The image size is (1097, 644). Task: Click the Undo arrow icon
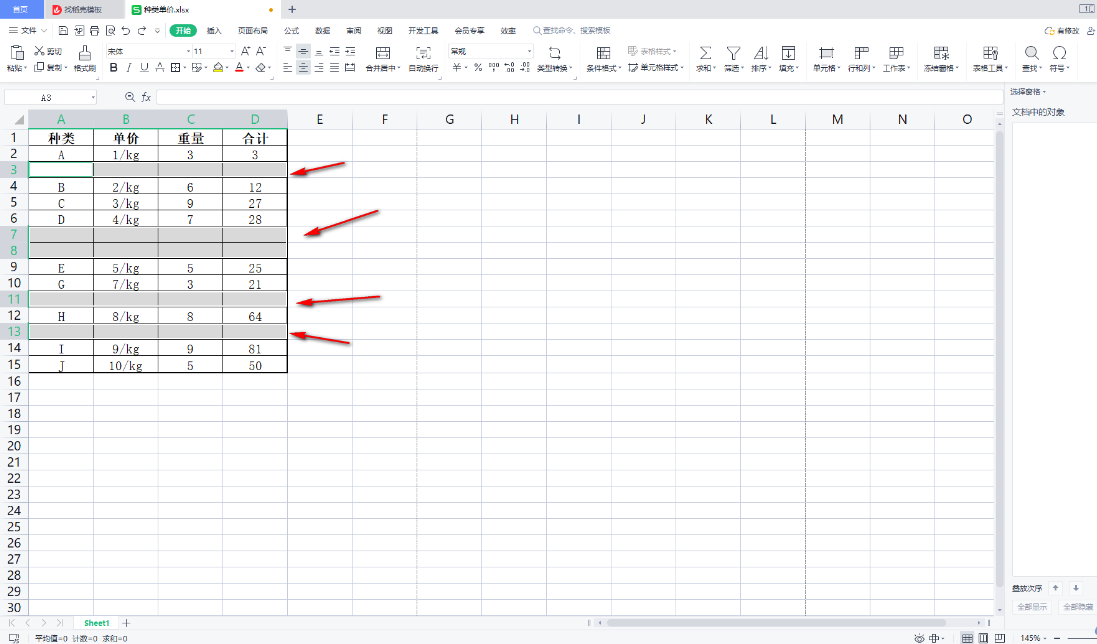pos(126,31)
